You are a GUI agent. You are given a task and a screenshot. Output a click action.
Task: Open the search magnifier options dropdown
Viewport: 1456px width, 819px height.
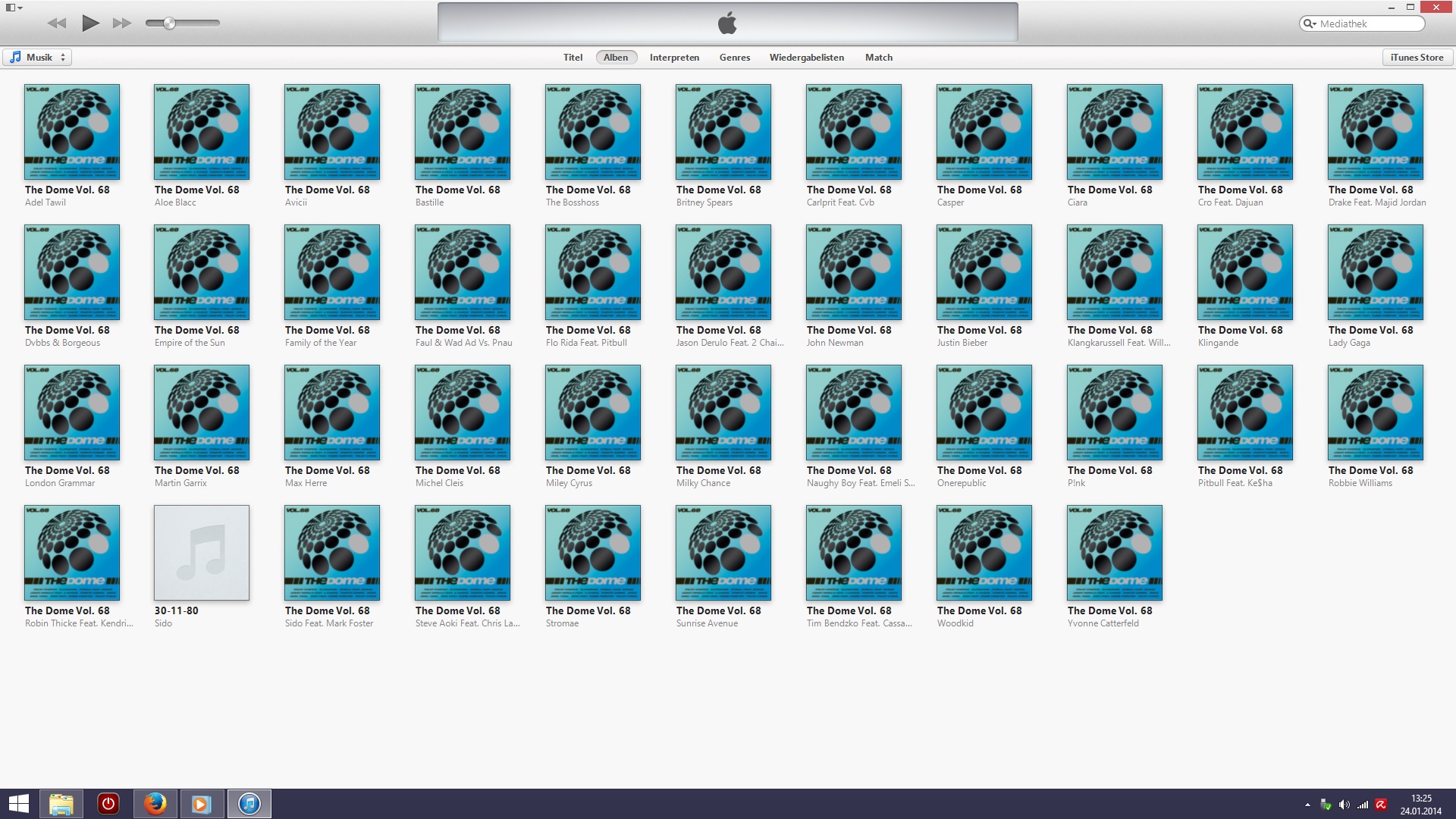pyautogui.click(x=1310, y=24)
